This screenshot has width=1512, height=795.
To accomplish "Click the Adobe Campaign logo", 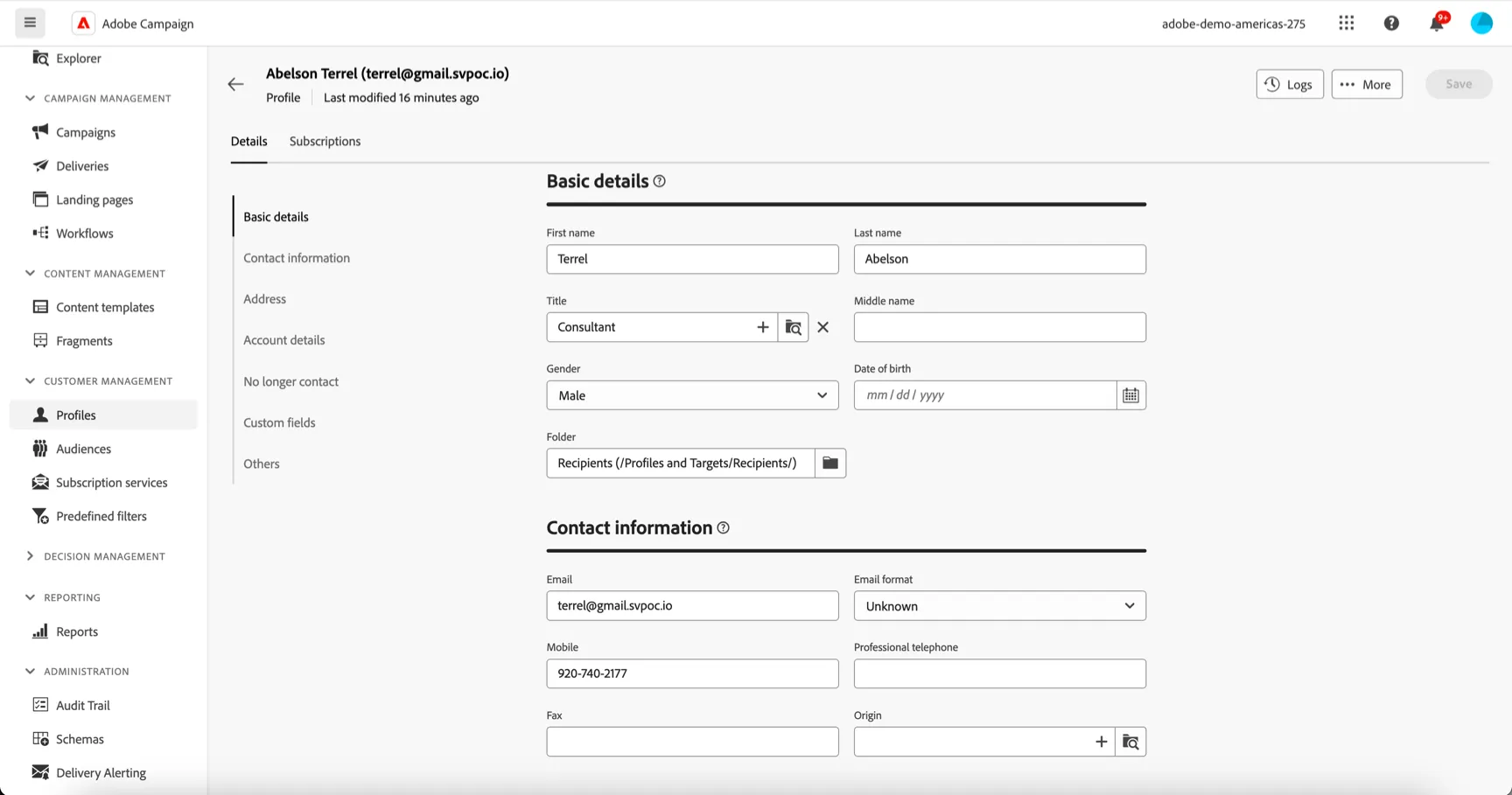I will (83, 24).
